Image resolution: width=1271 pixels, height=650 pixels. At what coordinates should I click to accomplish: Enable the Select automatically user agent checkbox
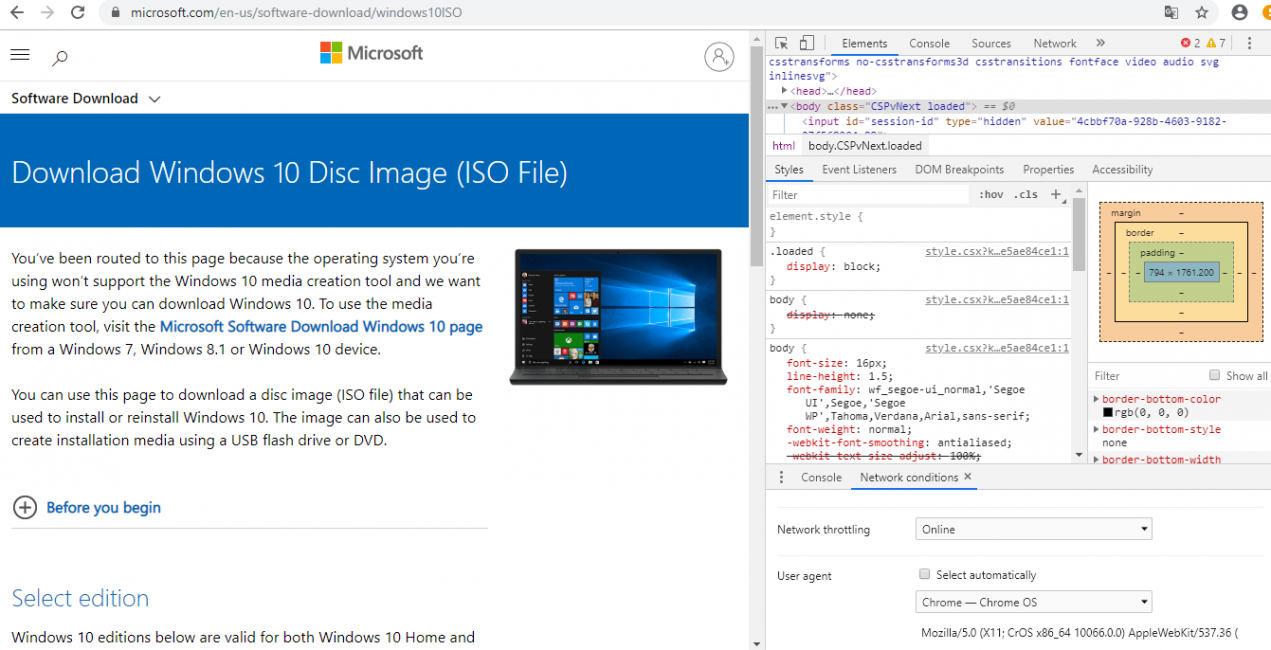[925, 575]
